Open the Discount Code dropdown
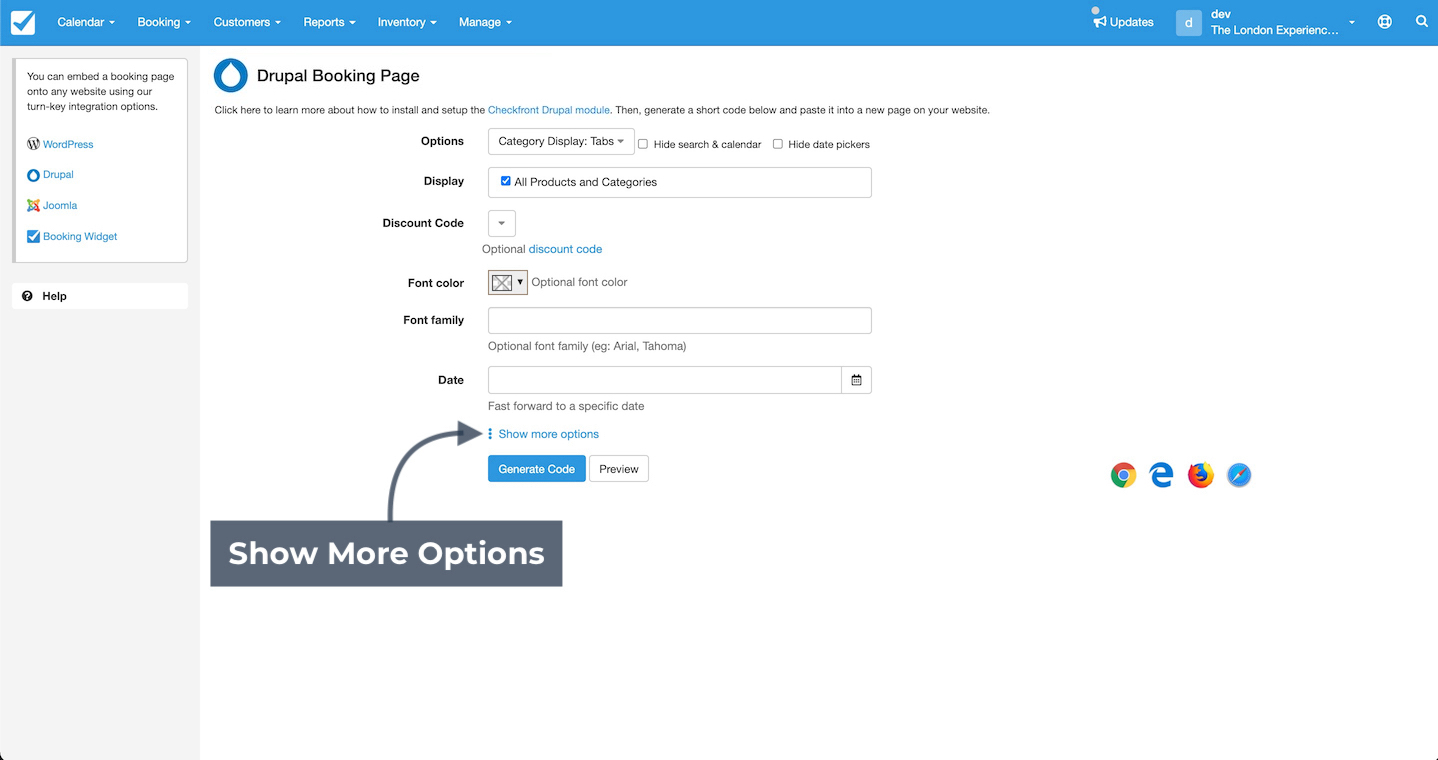Viewport: 1438px width, 760px height. coord(502,223)
